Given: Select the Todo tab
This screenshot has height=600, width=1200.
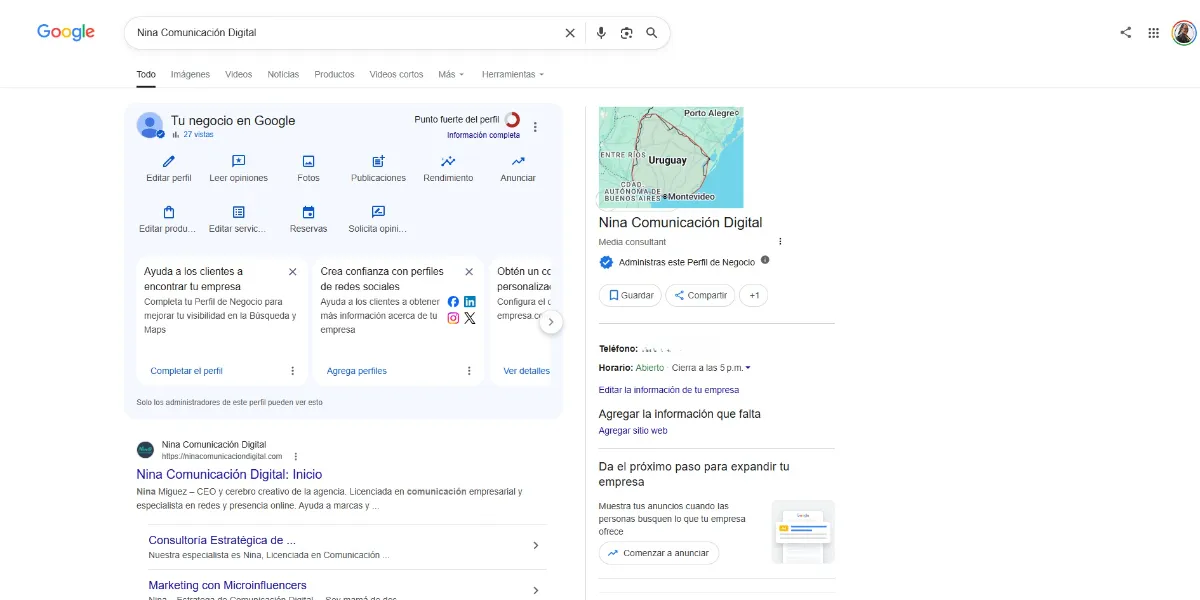Looking at the screenshot, I should point(146,75).
